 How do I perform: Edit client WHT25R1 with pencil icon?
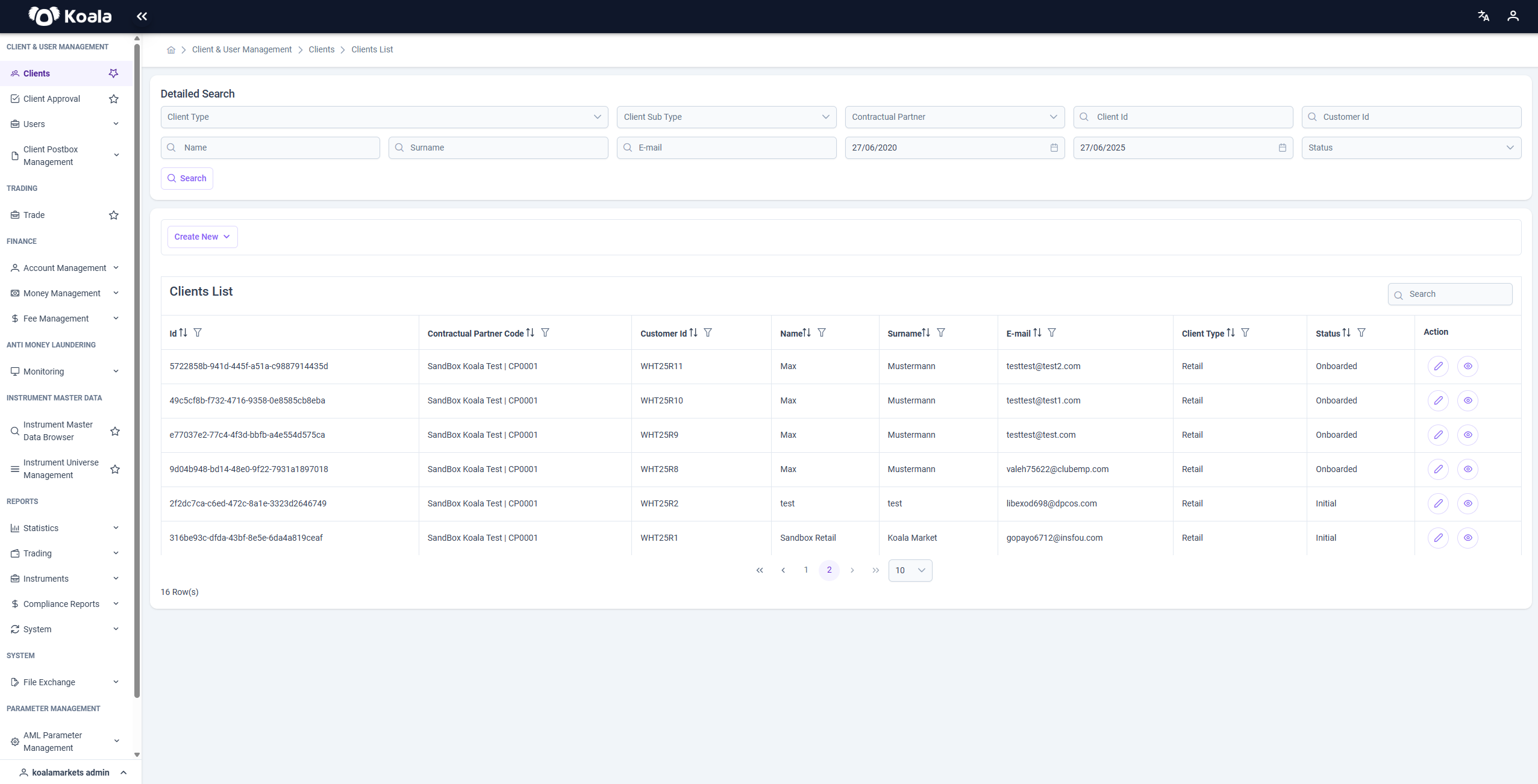(1438, 538)
